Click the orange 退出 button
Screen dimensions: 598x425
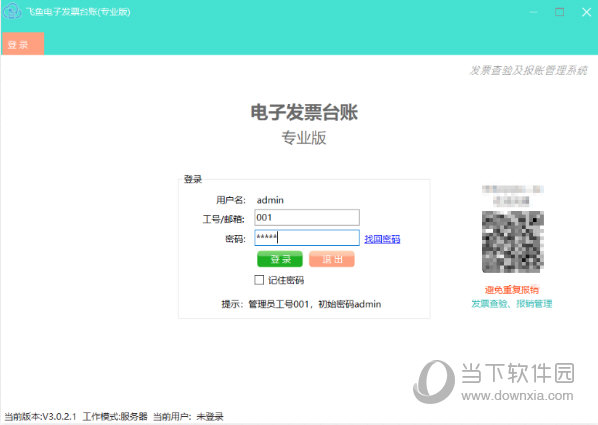pyautogui.click(x=332, y=259)
